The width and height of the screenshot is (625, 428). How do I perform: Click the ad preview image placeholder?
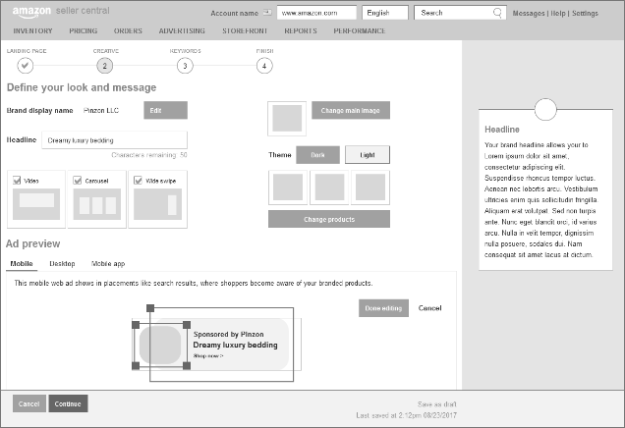click(x=162, y=345)
